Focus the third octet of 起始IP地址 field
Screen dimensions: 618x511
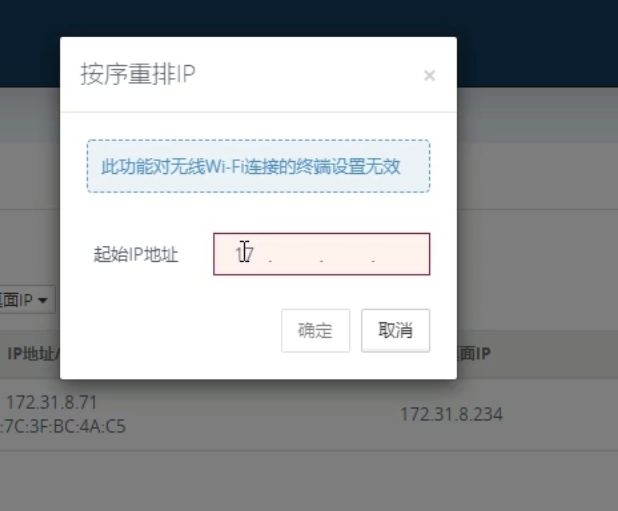coord(347,254)
